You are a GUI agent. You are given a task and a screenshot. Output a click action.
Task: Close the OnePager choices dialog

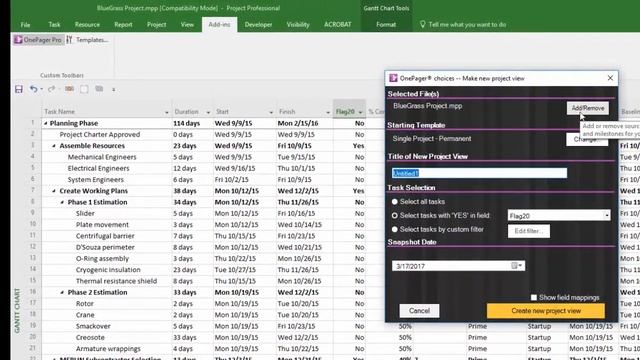610,78
